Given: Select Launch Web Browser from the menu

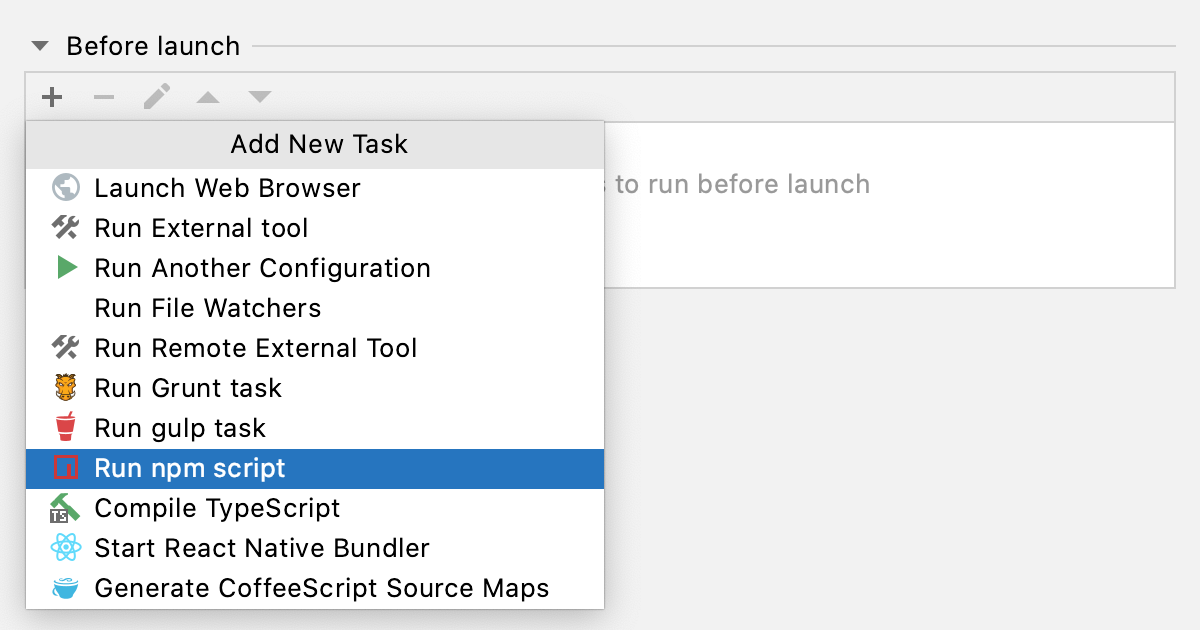Looking at the screenshot, I should [x=226, y=187].
